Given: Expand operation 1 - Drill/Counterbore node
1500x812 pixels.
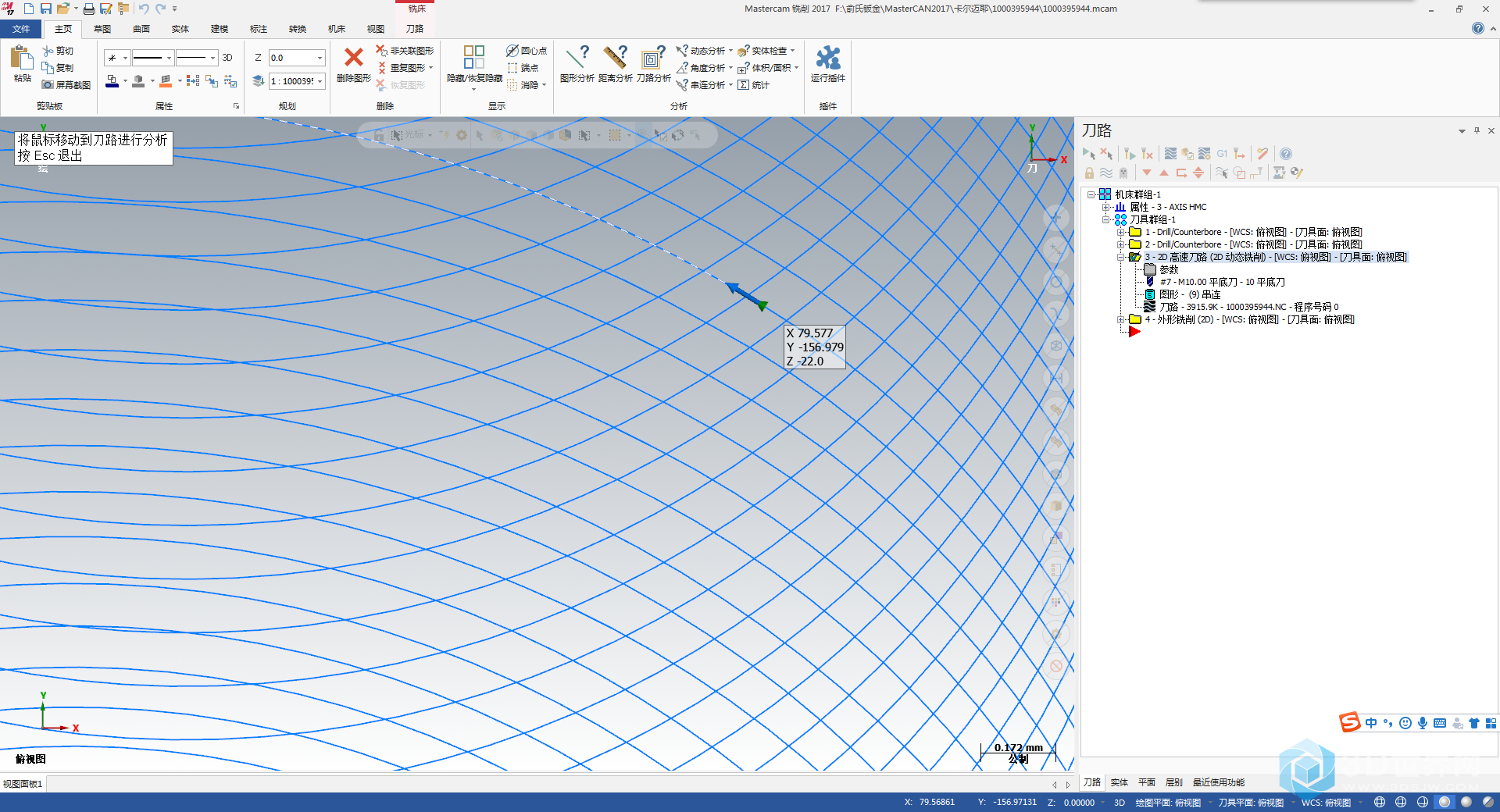Looking at the screenshot, I should point(1121,232).
